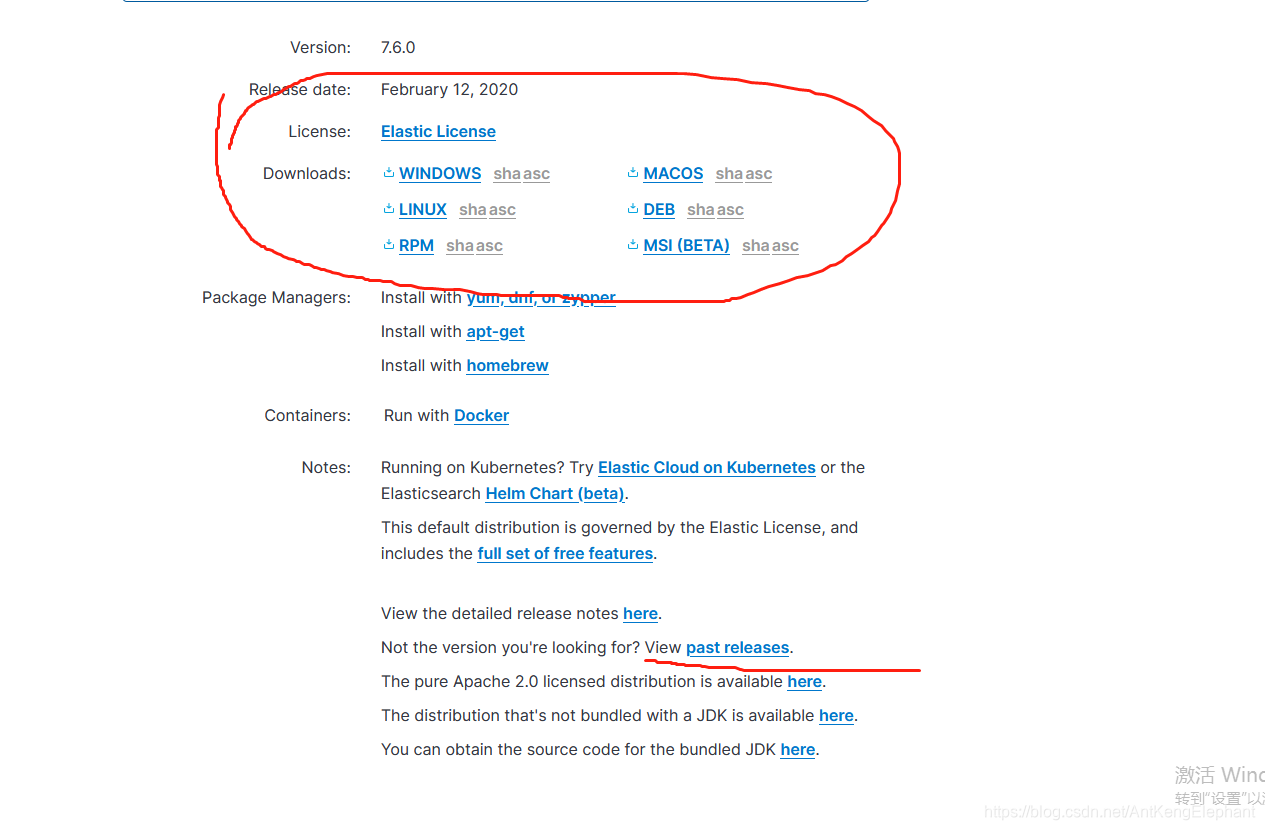This screenshot has width=1265, height=830.
Task: Download the DEB package
Action: tap(659, 210)
